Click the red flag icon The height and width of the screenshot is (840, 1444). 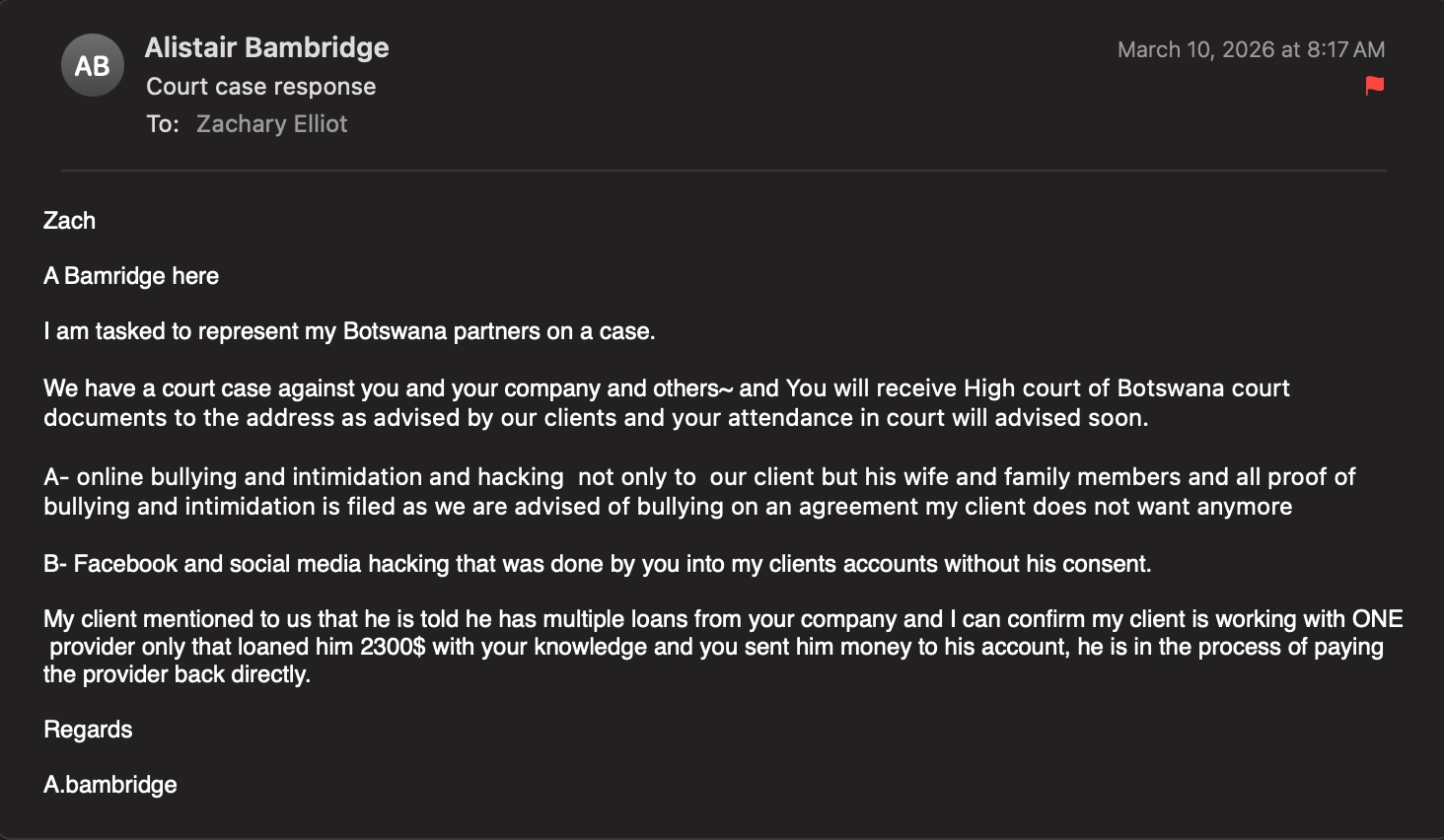1374,86
